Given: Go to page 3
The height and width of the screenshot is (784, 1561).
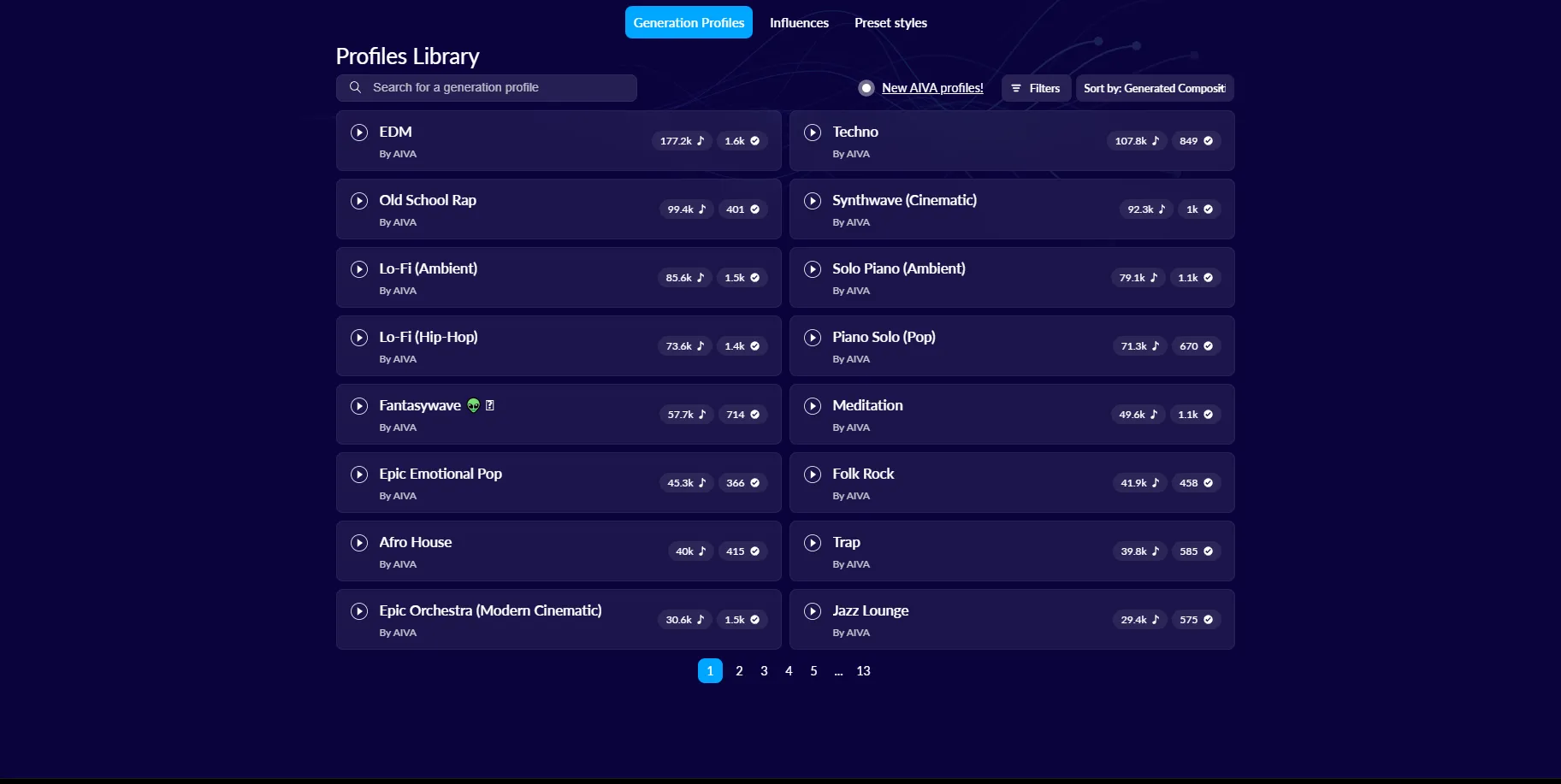Looking at the screenshot, I should pyautogui.click(x=764, y=671).
